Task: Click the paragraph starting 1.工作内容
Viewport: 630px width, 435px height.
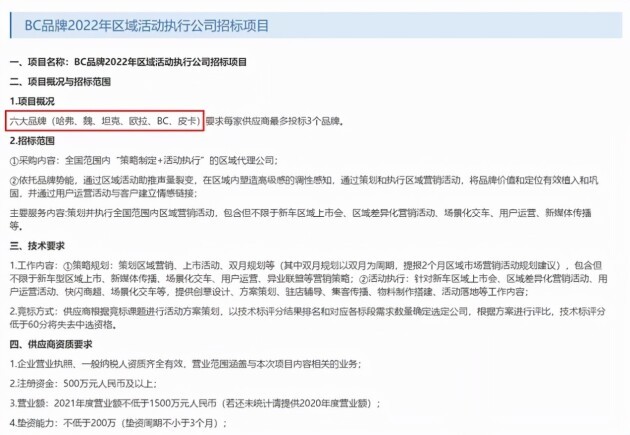Action: tap(308, 278)
